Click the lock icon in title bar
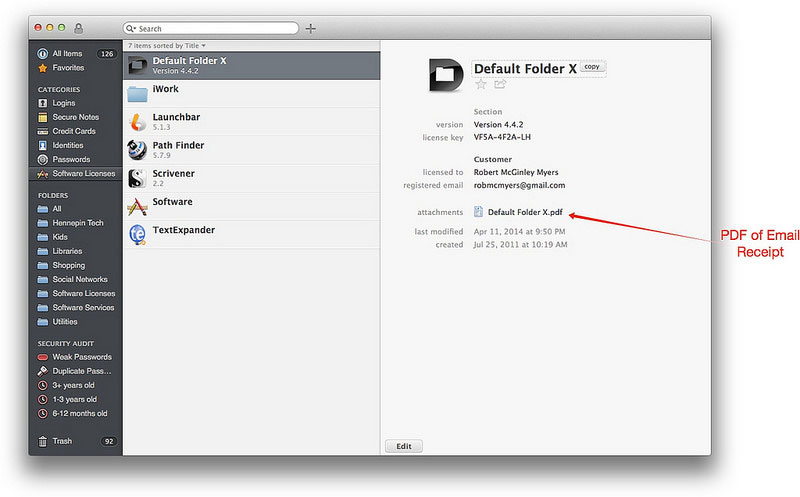This screenshot has height=497, width=800. (79, 28)
